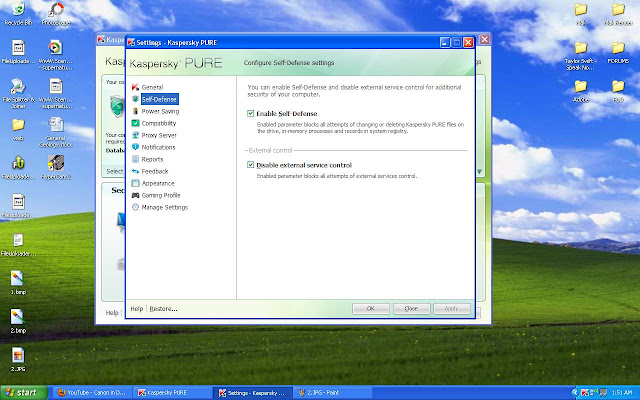Screen dimensions: 640x400
Task: Open the Reports settings section
Action: tap(152, 160)
